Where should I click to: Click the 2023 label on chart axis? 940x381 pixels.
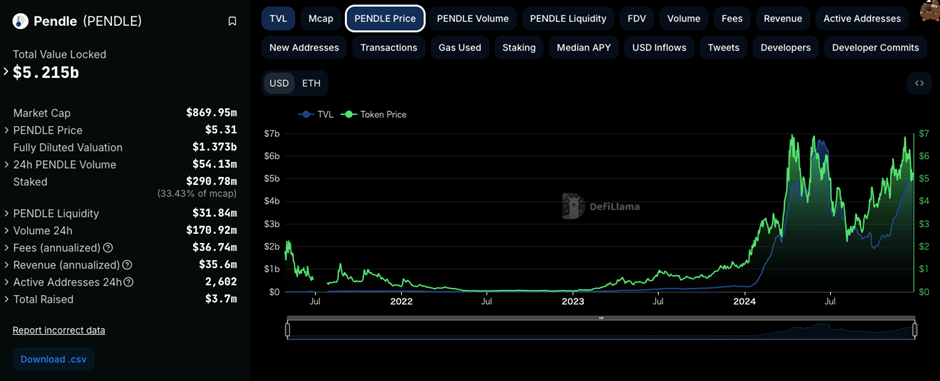pyautogui.click(x=573, y=301)
